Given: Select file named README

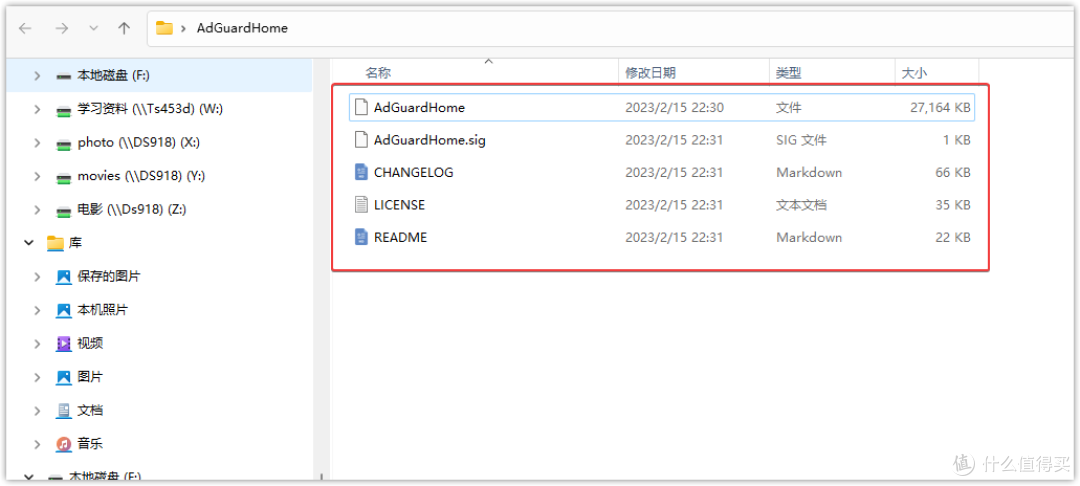Looking at the screenshot, I should 400,237.
